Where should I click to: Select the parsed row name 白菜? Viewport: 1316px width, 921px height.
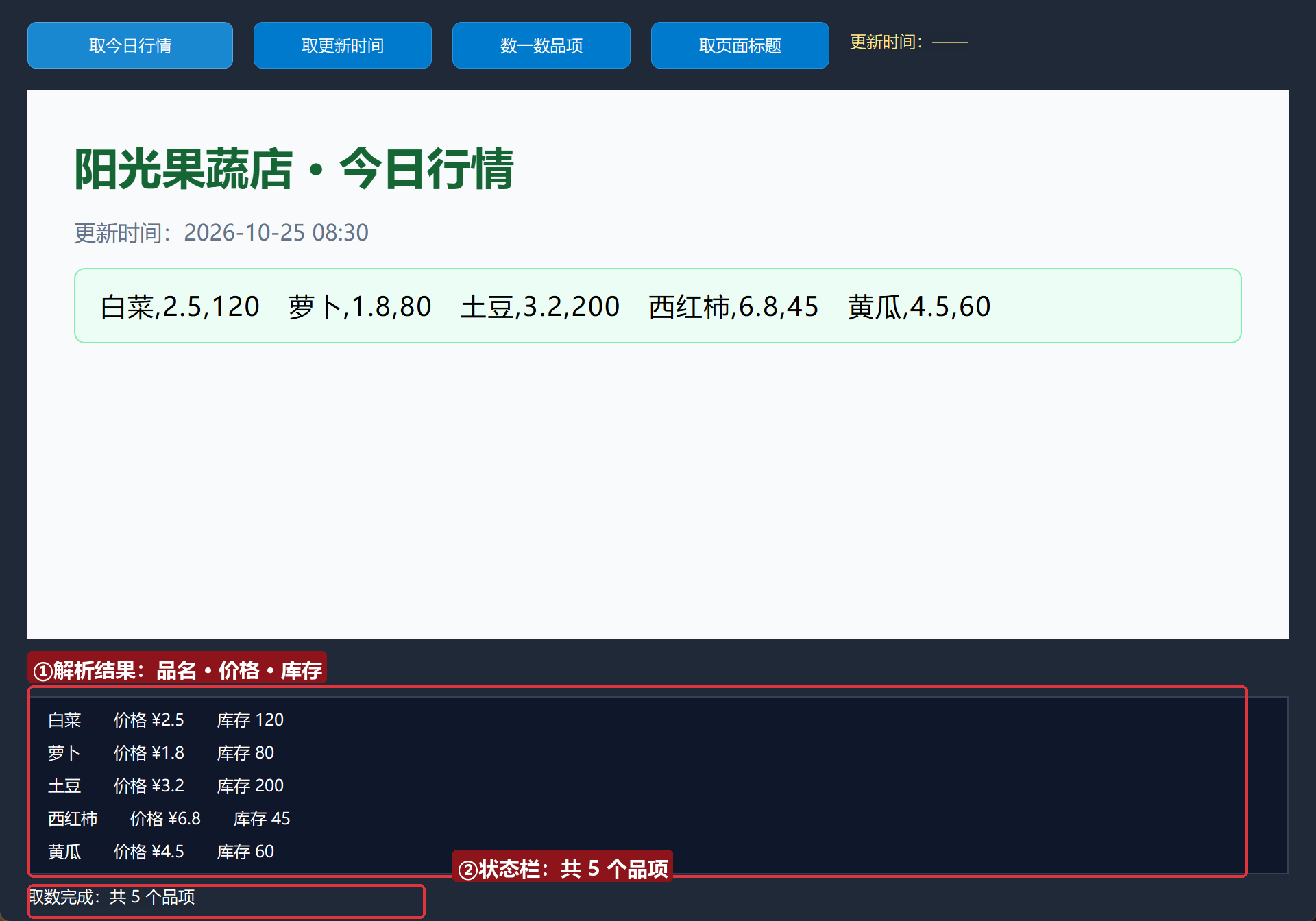pos(64,720)
